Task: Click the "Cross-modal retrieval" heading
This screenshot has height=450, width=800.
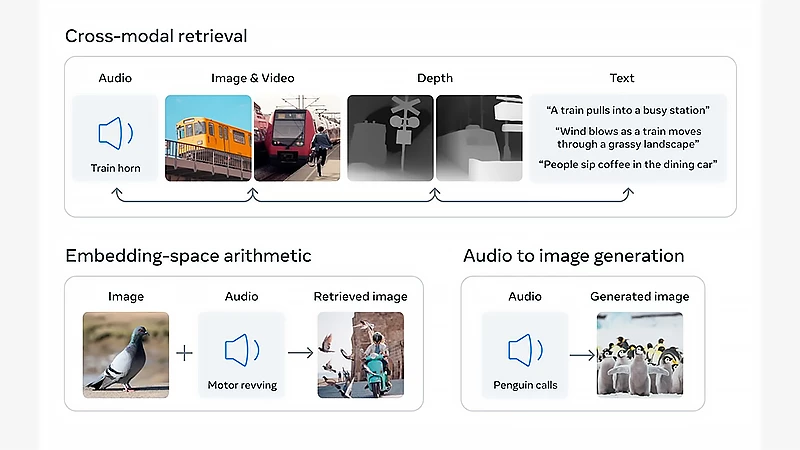Action: (x=156, y=36)
